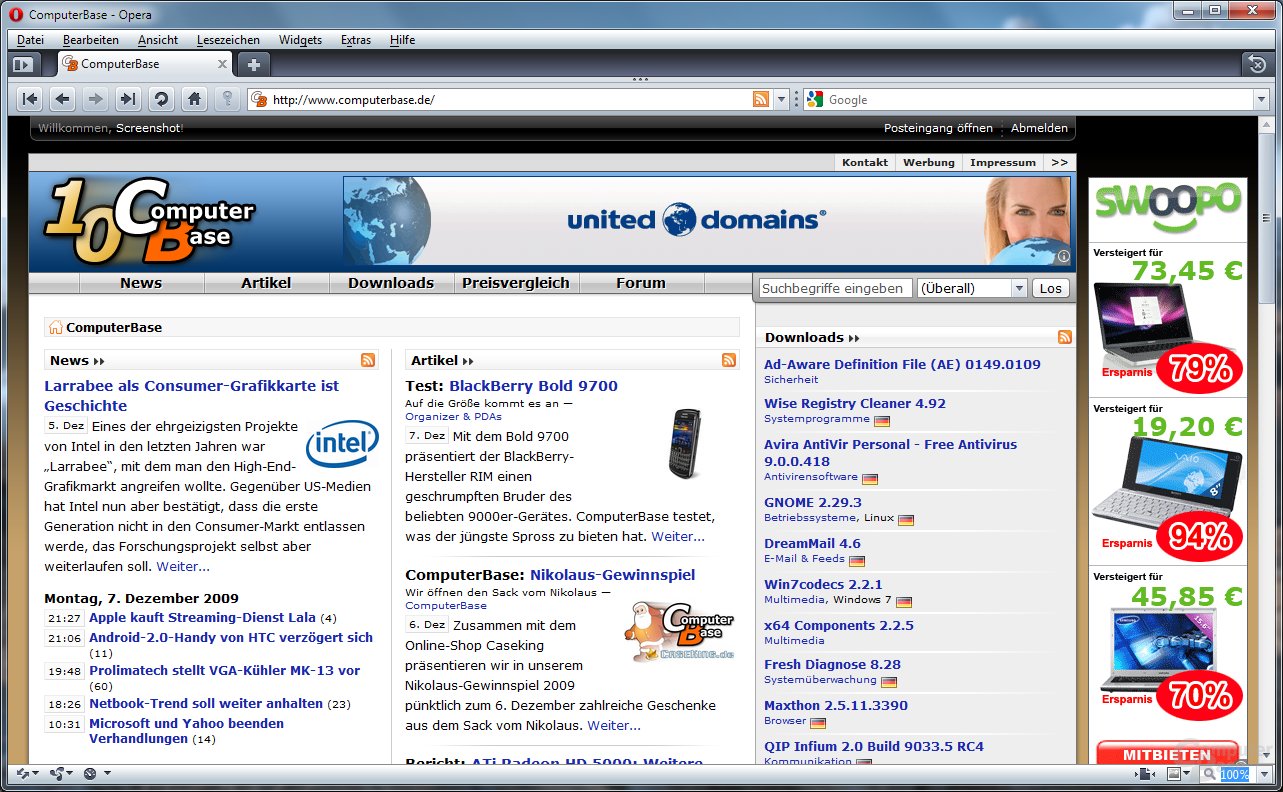The image size is (1283, 792).
Task: Expand the Opera Turbo dropdown arrow
Action: coord(106,774)
